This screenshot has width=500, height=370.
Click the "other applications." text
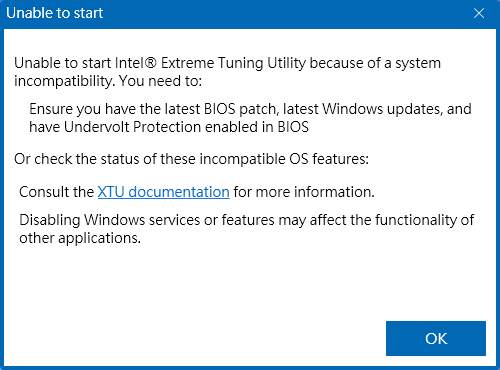[x=80, y=238]
